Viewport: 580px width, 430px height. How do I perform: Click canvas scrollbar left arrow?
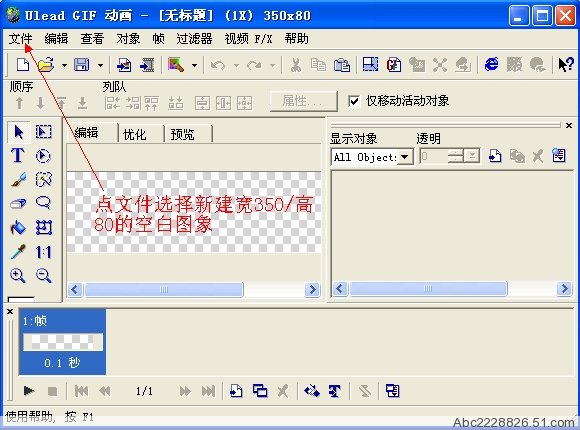(x=75, y=289)
